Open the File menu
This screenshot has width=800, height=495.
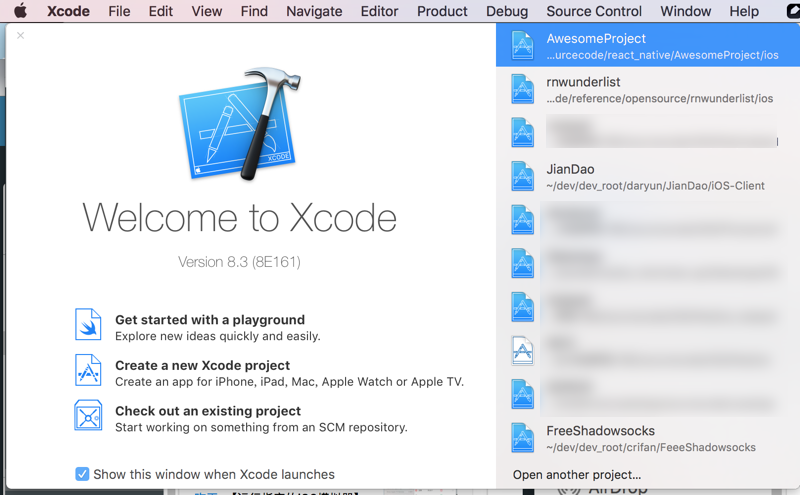(119, 11)
